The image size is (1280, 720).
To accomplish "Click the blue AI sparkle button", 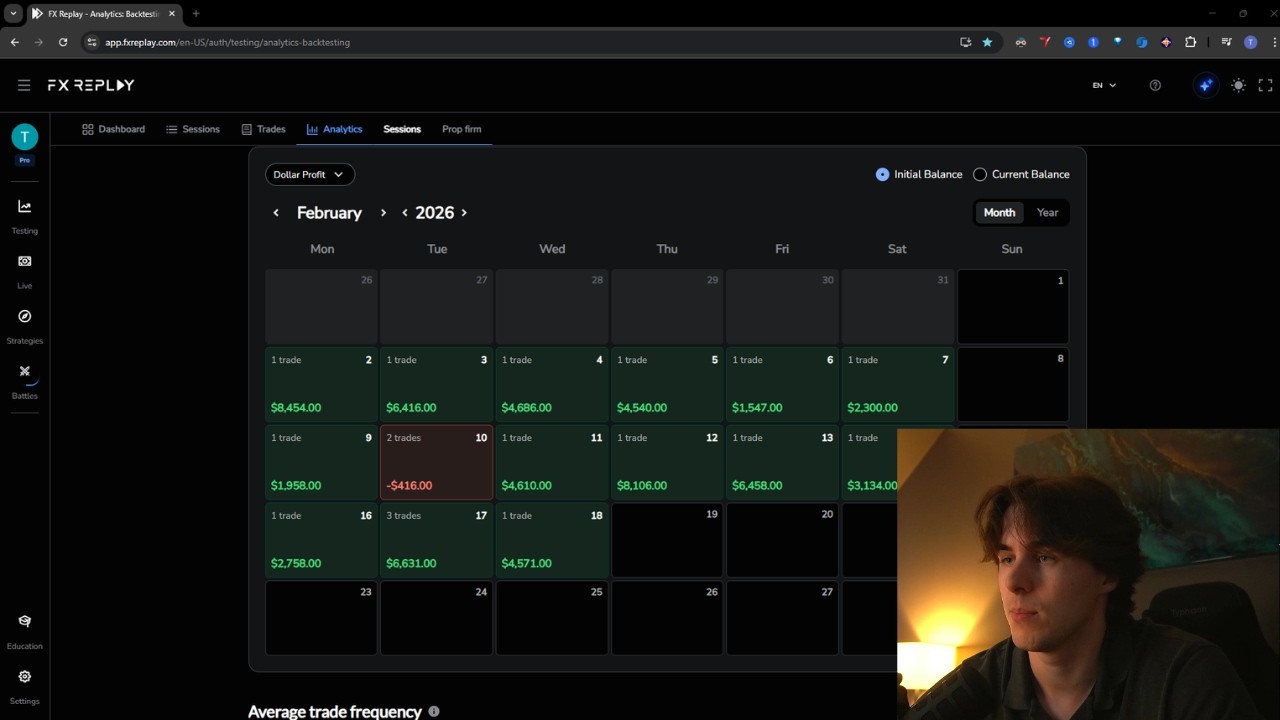I will pos(1205,85).
